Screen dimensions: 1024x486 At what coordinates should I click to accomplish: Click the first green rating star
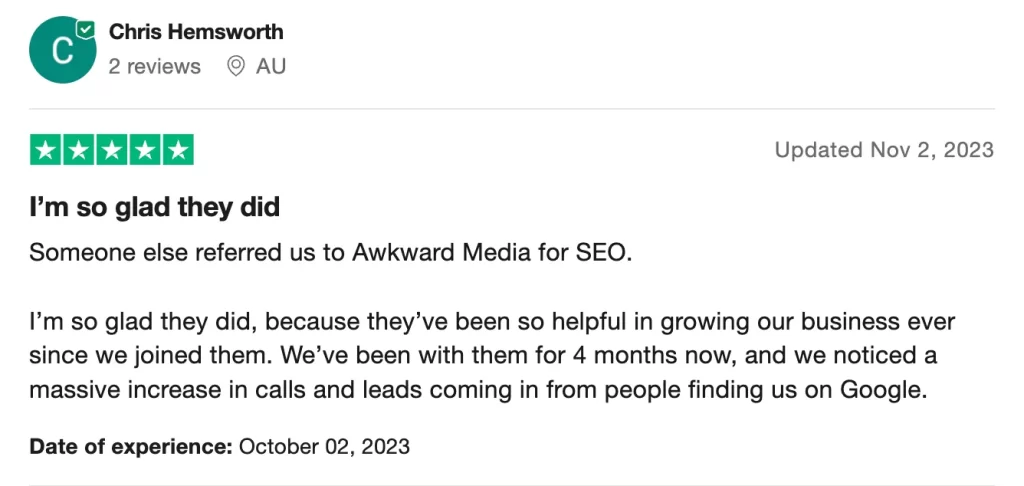pos(46,150)
